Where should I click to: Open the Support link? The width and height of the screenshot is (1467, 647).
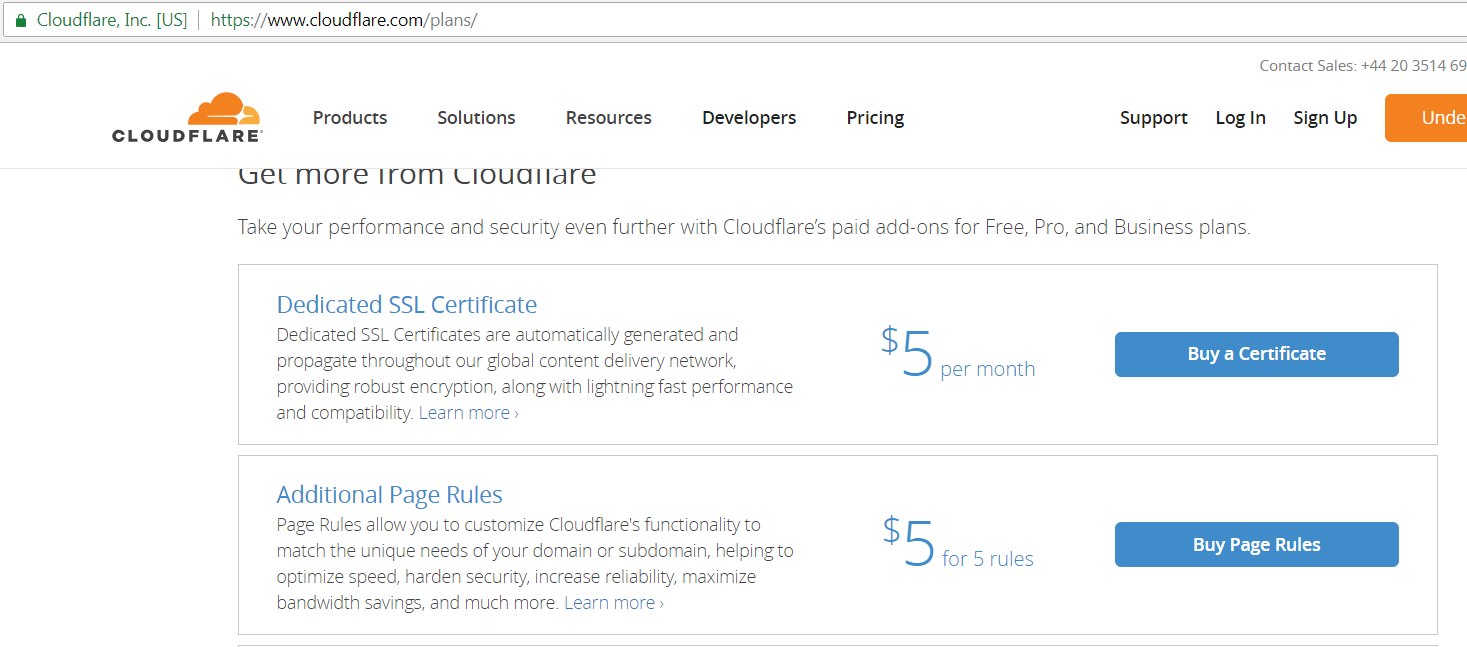[1154, 118]
